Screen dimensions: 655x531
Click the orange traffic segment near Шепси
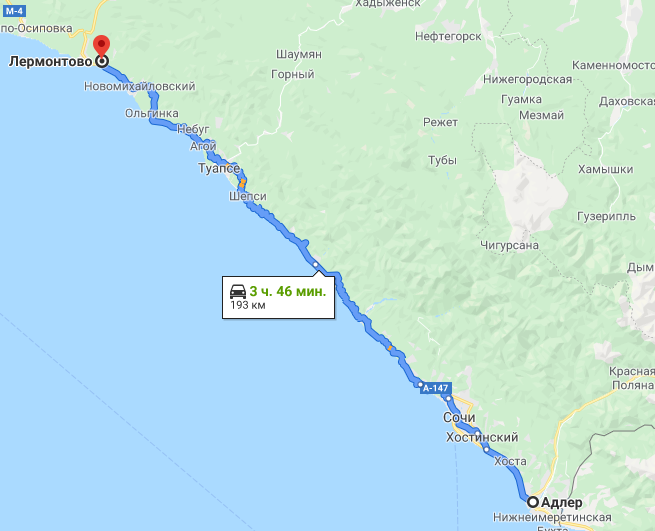(x=242, y=183)
